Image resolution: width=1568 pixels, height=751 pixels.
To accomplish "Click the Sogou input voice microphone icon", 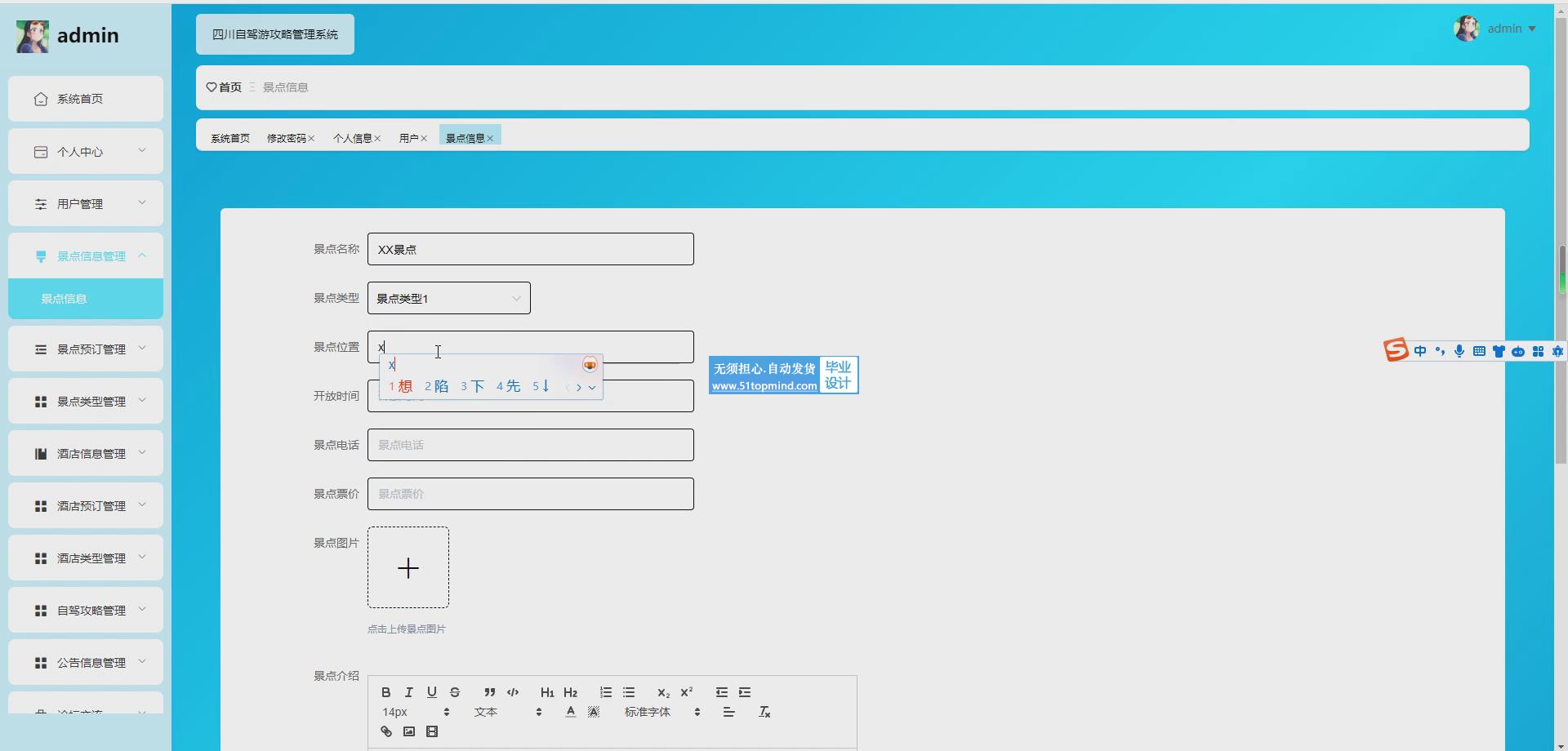I will [1459, 351].
